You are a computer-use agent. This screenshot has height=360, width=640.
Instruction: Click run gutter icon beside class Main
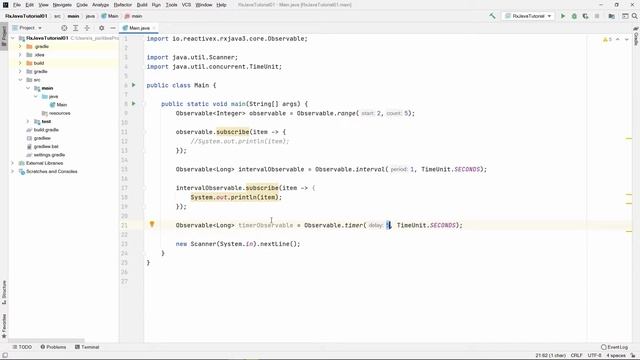pos(133,85)
